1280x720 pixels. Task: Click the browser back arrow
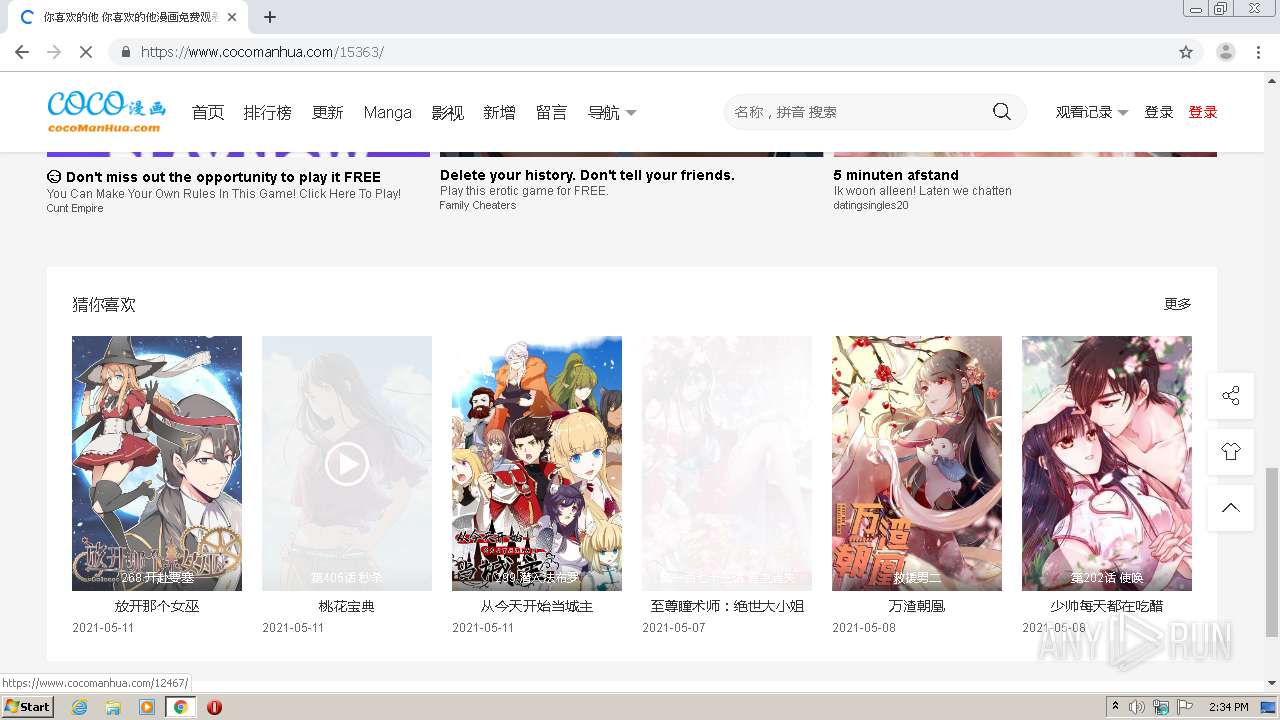tap(22, 52)
